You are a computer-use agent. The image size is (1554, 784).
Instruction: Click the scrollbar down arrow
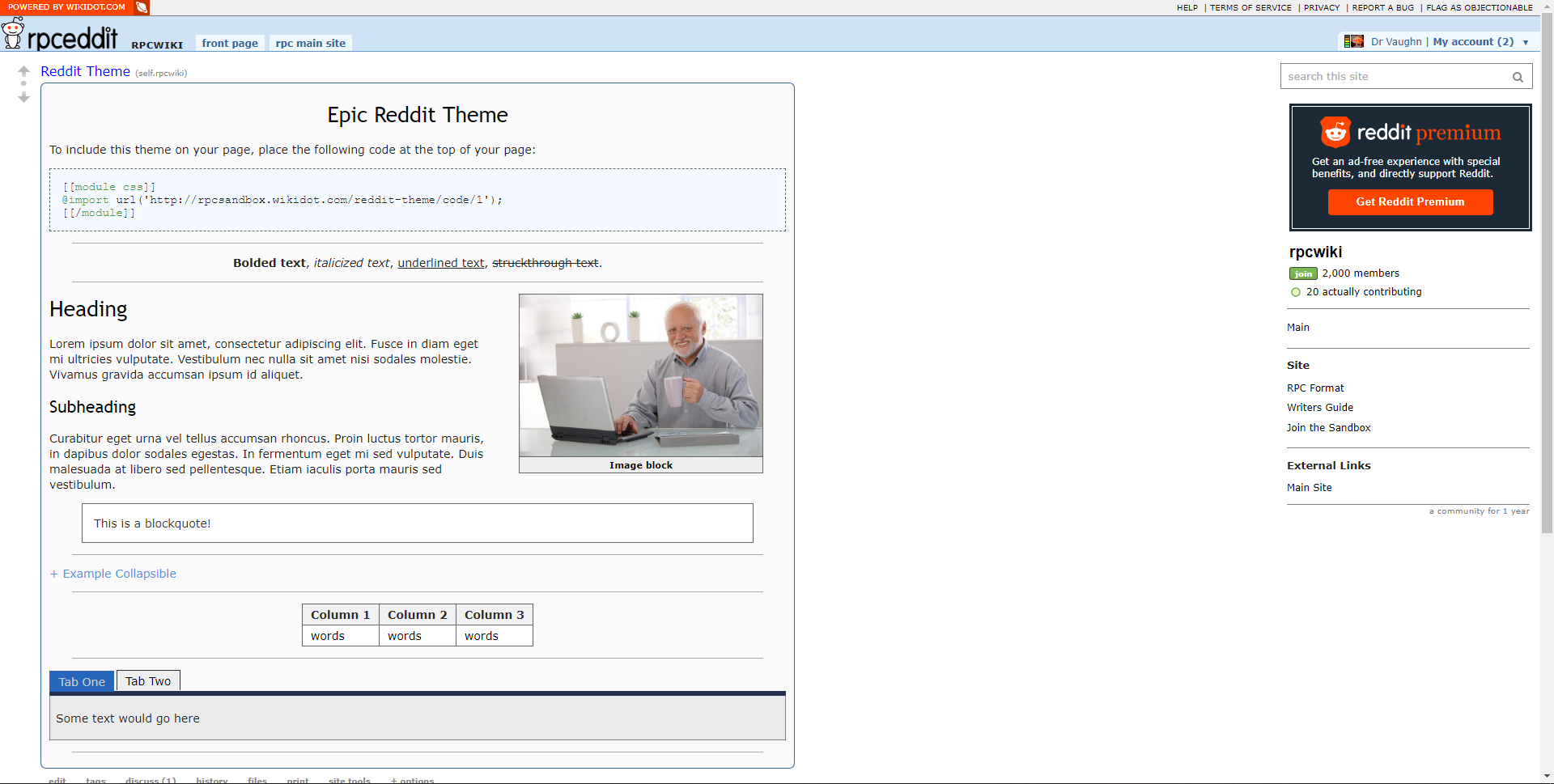tap(1547, 777)
